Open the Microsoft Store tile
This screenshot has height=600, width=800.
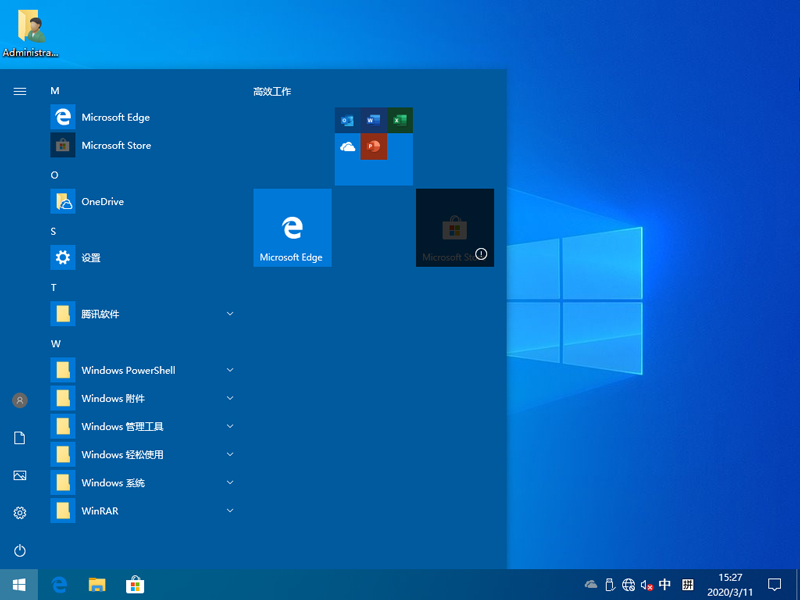tap(454, 227)
